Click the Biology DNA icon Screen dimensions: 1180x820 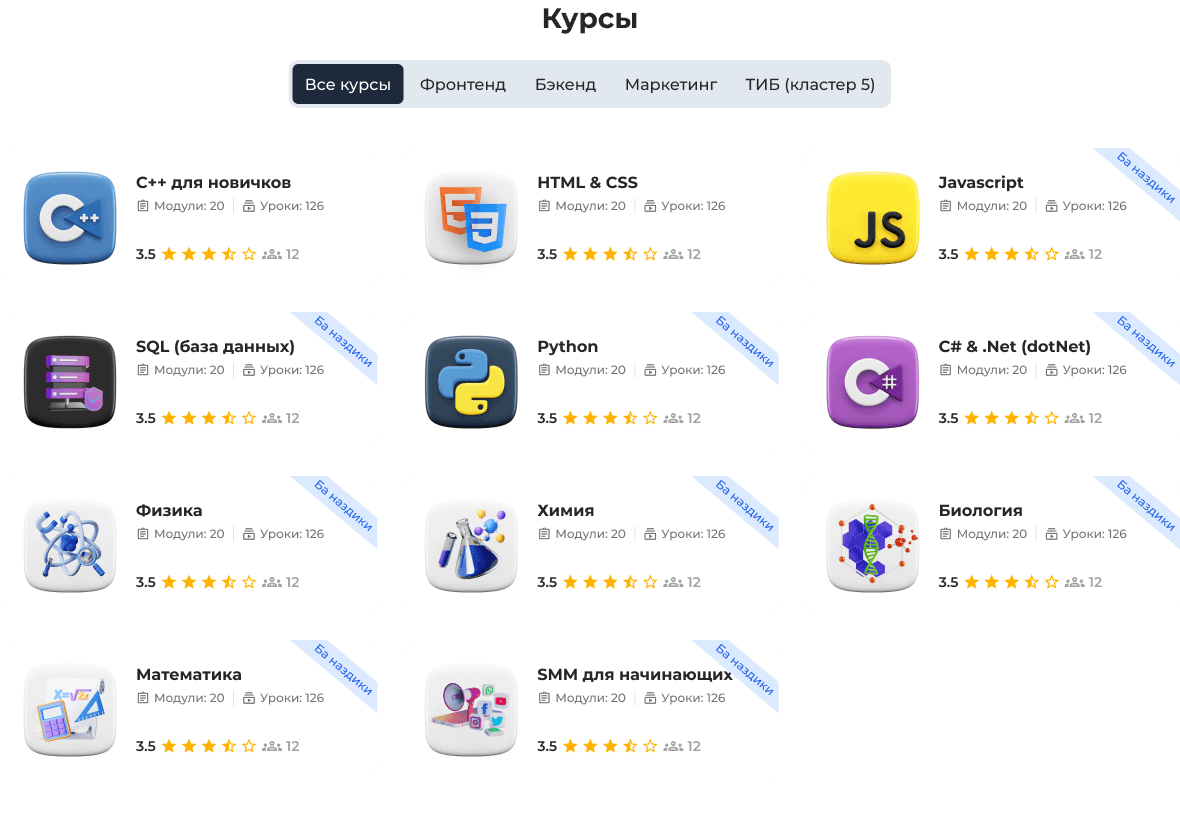tap(872, 546)
